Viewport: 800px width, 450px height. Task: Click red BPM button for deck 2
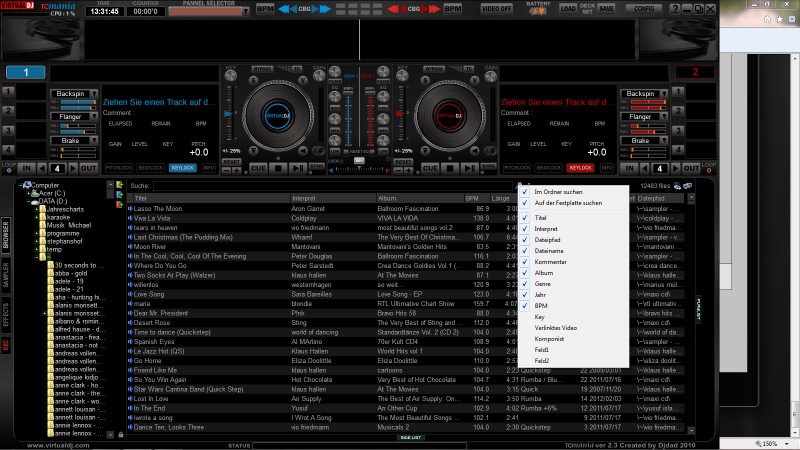[x=453, y=9]
